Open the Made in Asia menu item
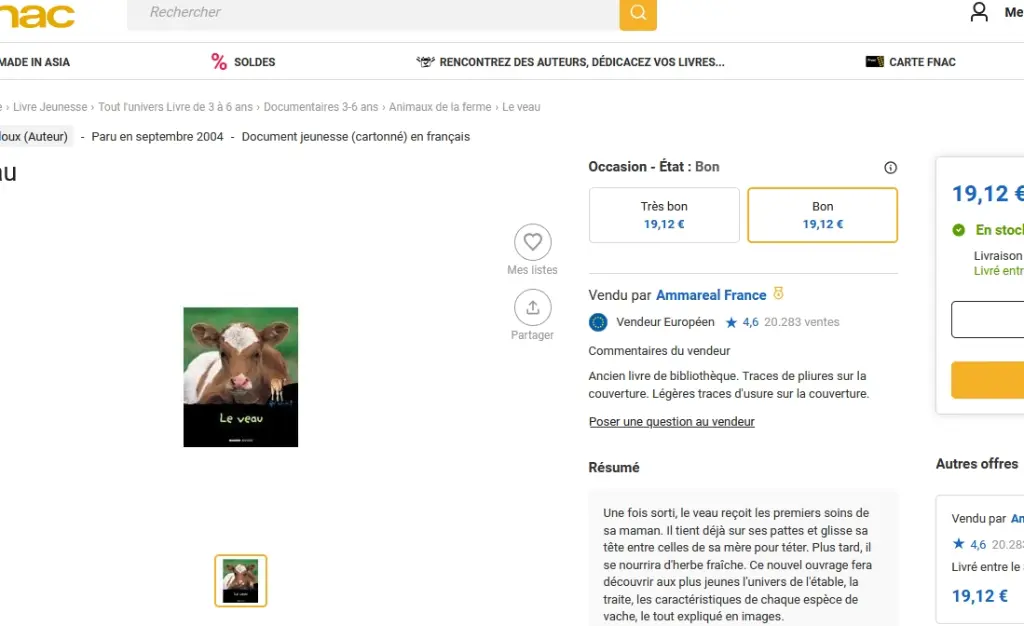This screenshot has height=626, width=1024. tap(35, 62)
